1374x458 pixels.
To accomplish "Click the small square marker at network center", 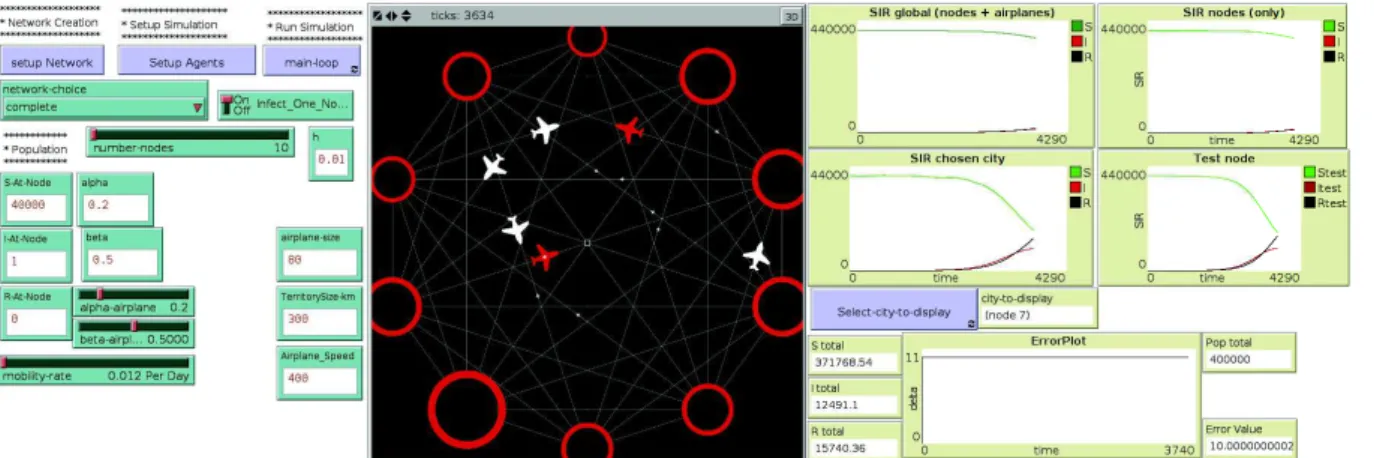I will coord(587,243).
